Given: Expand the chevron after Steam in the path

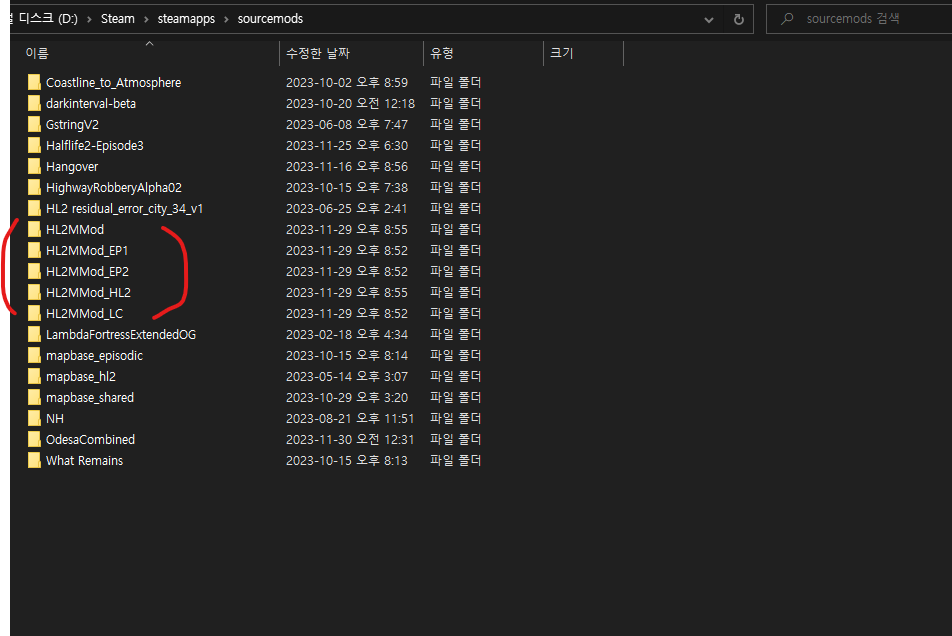Looking at the screenshot, I should pyautogui.click(x=146, y=19).
